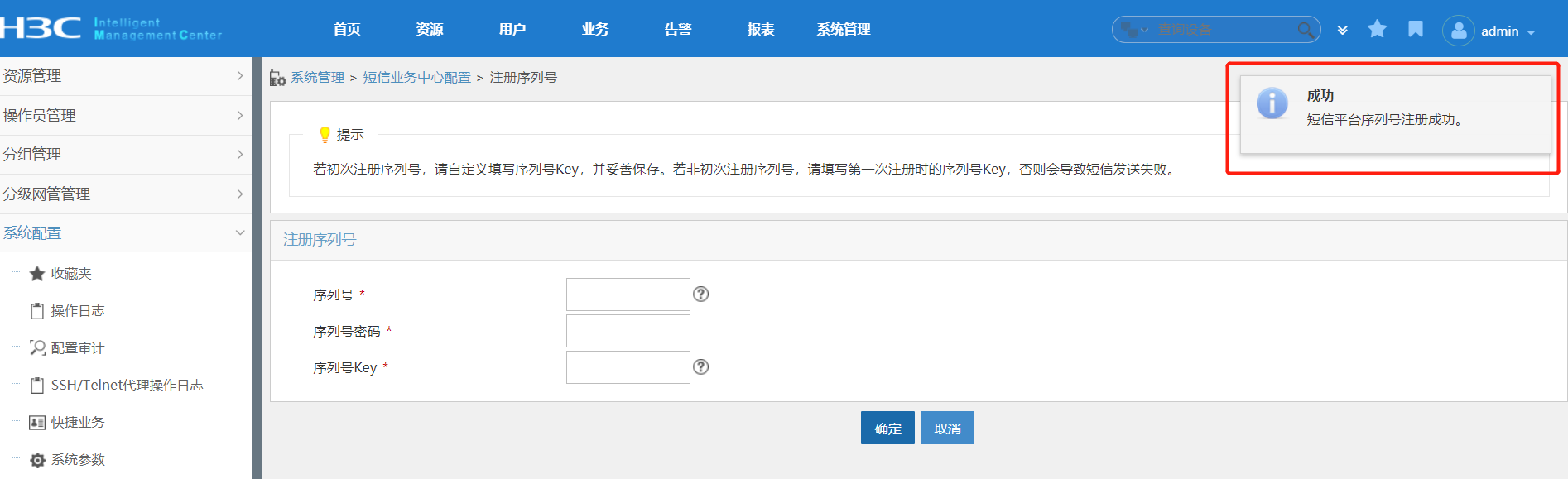Open 操作日志 in the sidebar tree
This screenshot has height=479, width=1568.
coord(77,311)
